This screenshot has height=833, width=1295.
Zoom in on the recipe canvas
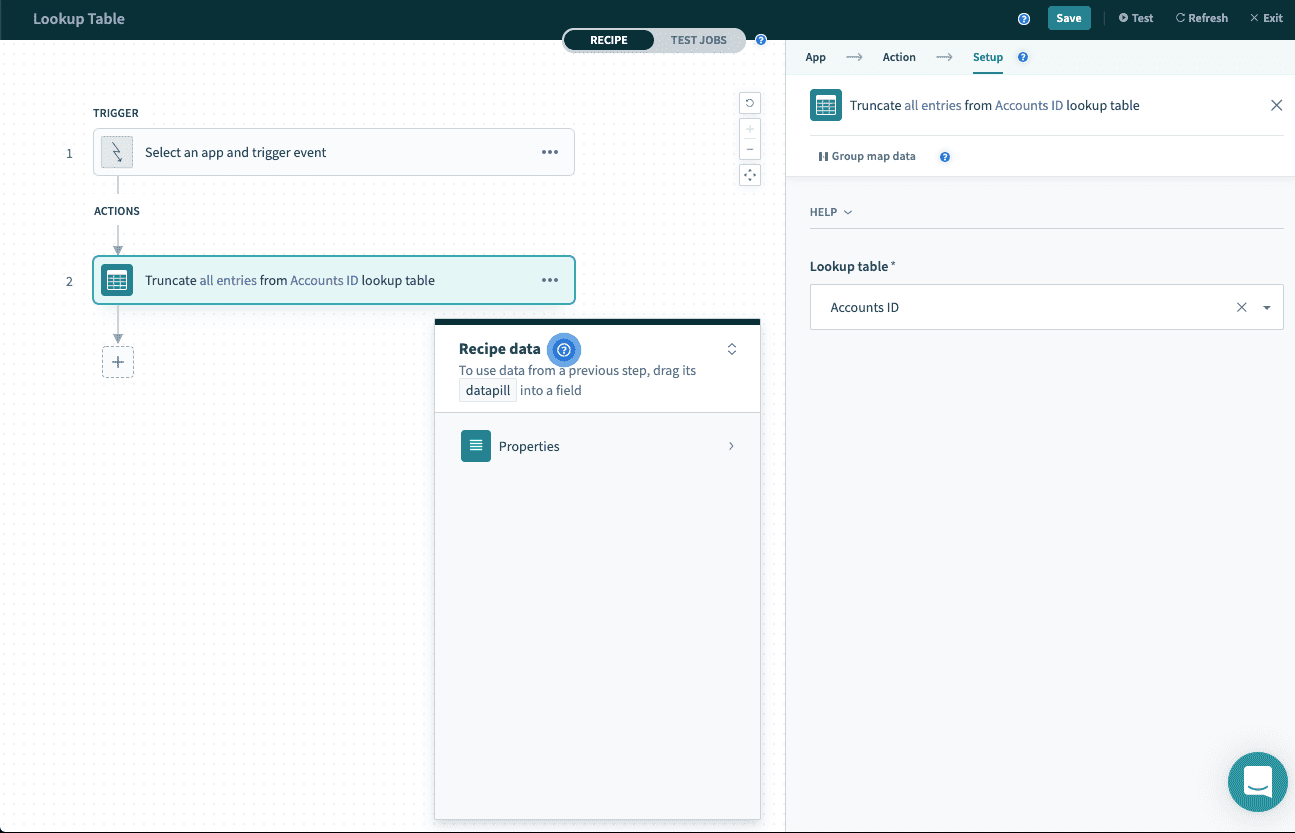click(749, 129)
